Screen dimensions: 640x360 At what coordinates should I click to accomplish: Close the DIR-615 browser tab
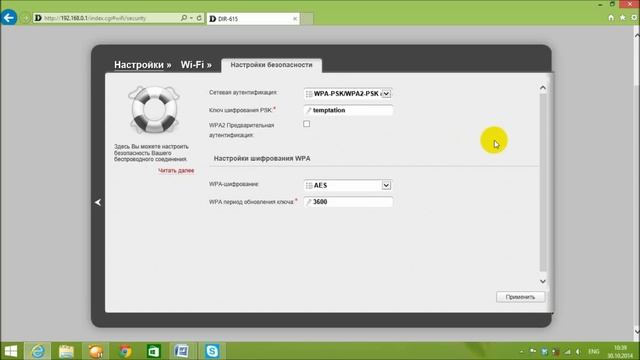coord(295,19)
